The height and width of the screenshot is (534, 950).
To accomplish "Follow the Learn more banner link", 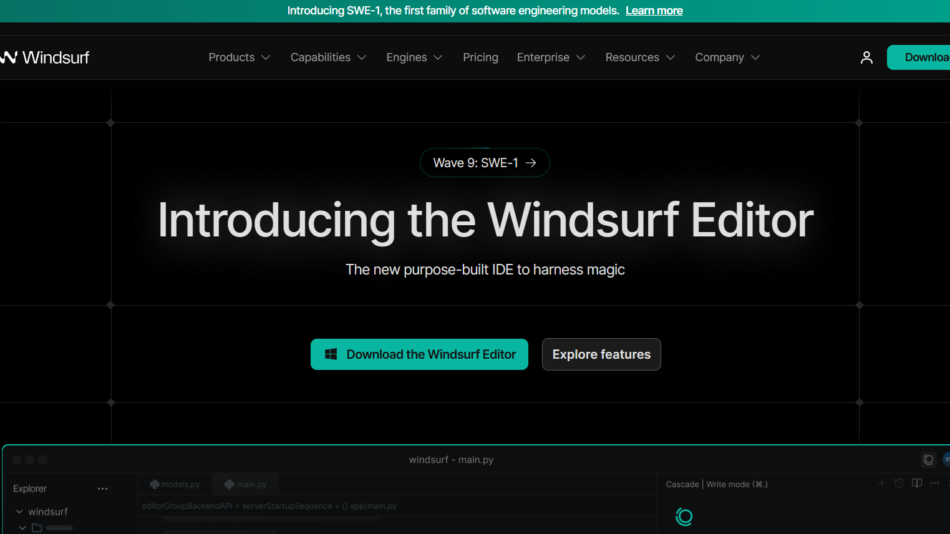I will 654,11.
